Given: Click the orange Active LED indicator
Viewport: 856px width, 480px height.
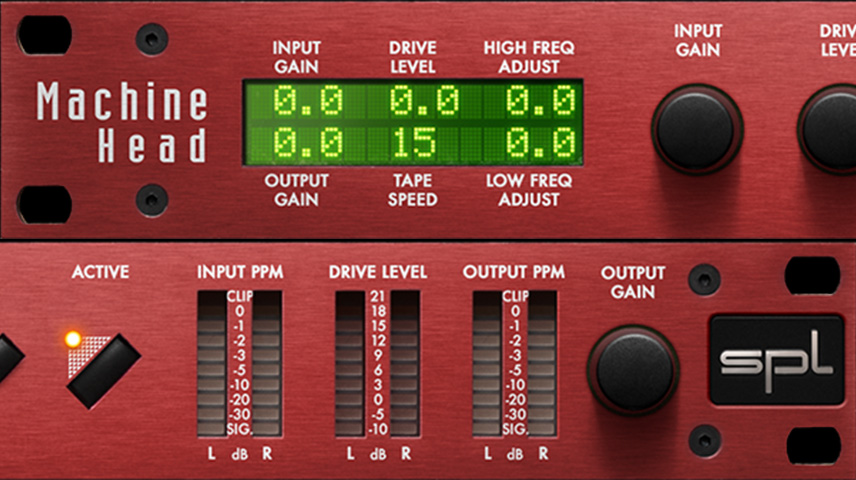Looking at the screenshot, I should [73, 339].
